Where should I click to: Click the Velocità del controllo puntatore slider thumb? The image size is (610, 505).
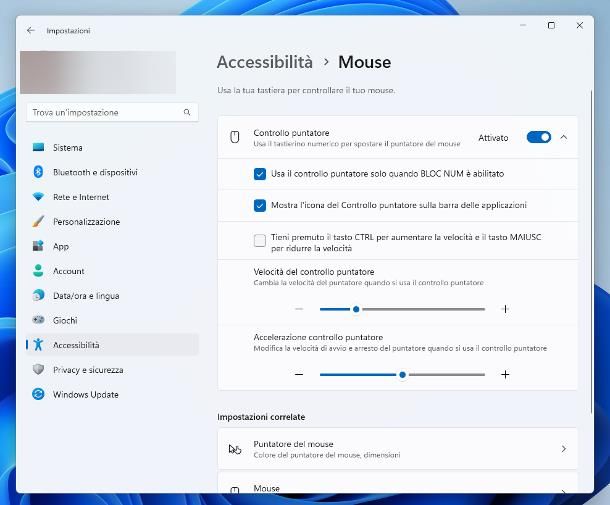pyautogui.click(x=356, y=309)
